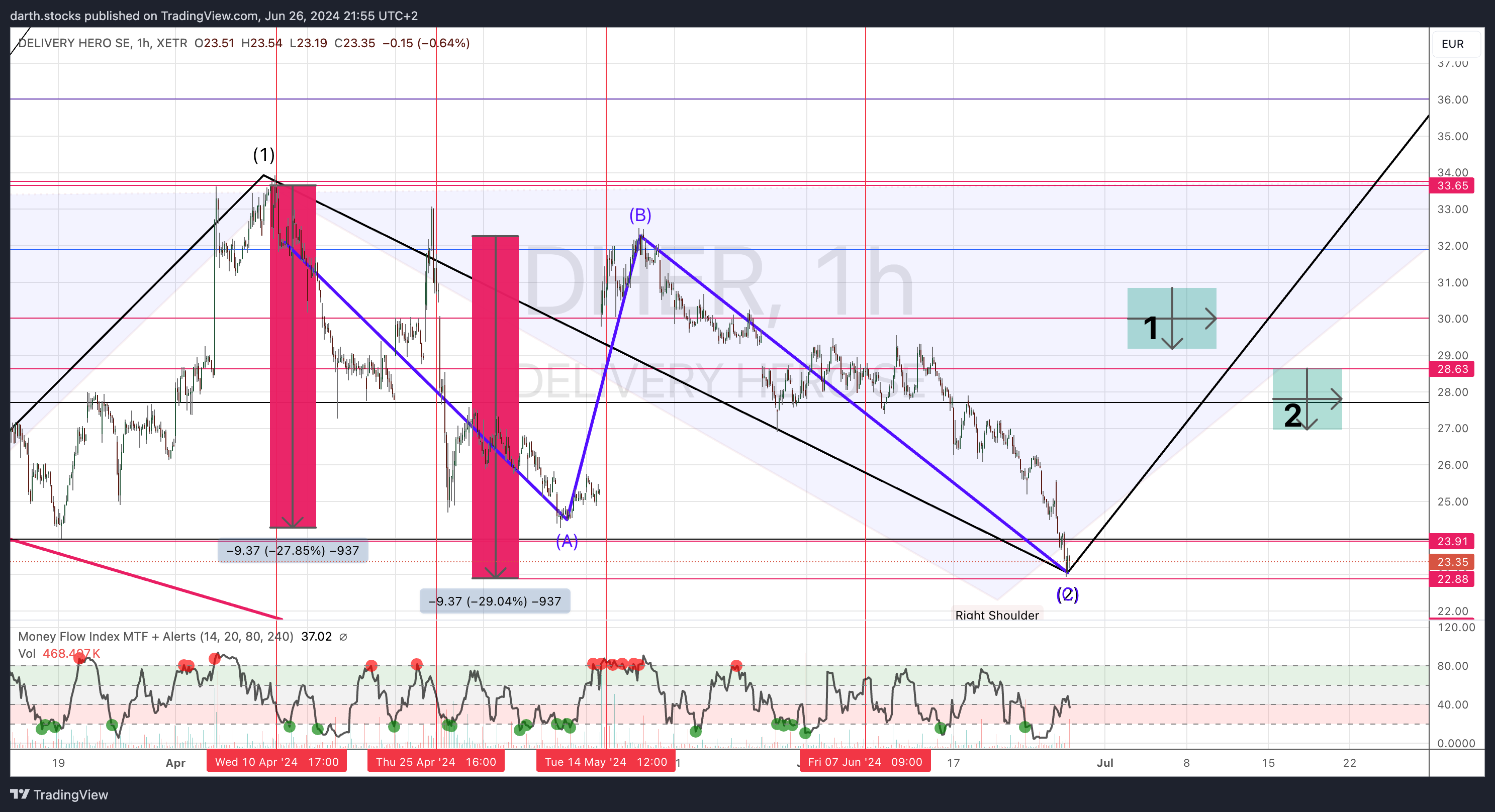Select the Money Flow Index MTF + Alerts legend
Image resolution: width=1495 pixels, height=812 pixels.
[x=155, y=636]
